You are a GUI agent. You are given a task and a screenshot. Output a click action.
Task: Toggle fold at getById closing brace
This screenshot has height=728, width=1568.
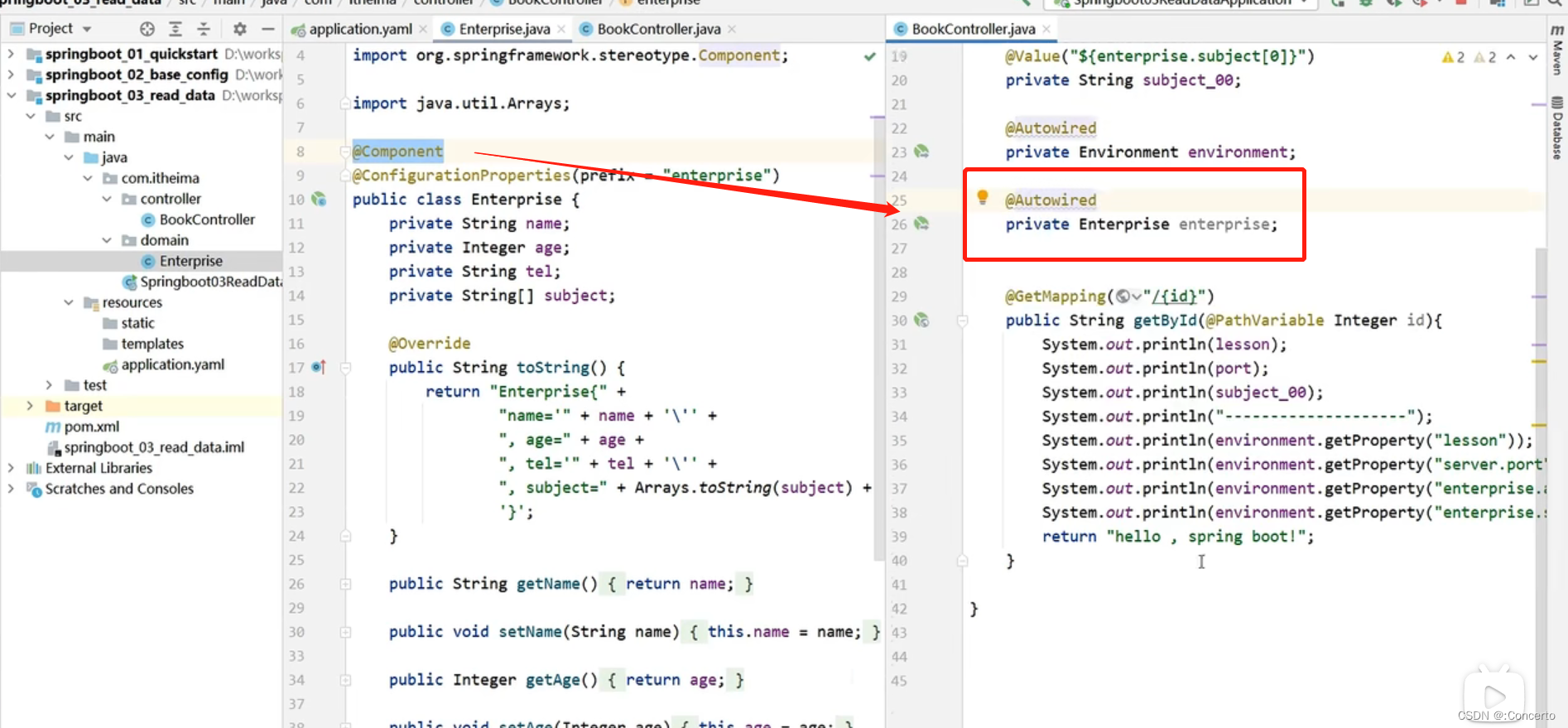point(962,561)
